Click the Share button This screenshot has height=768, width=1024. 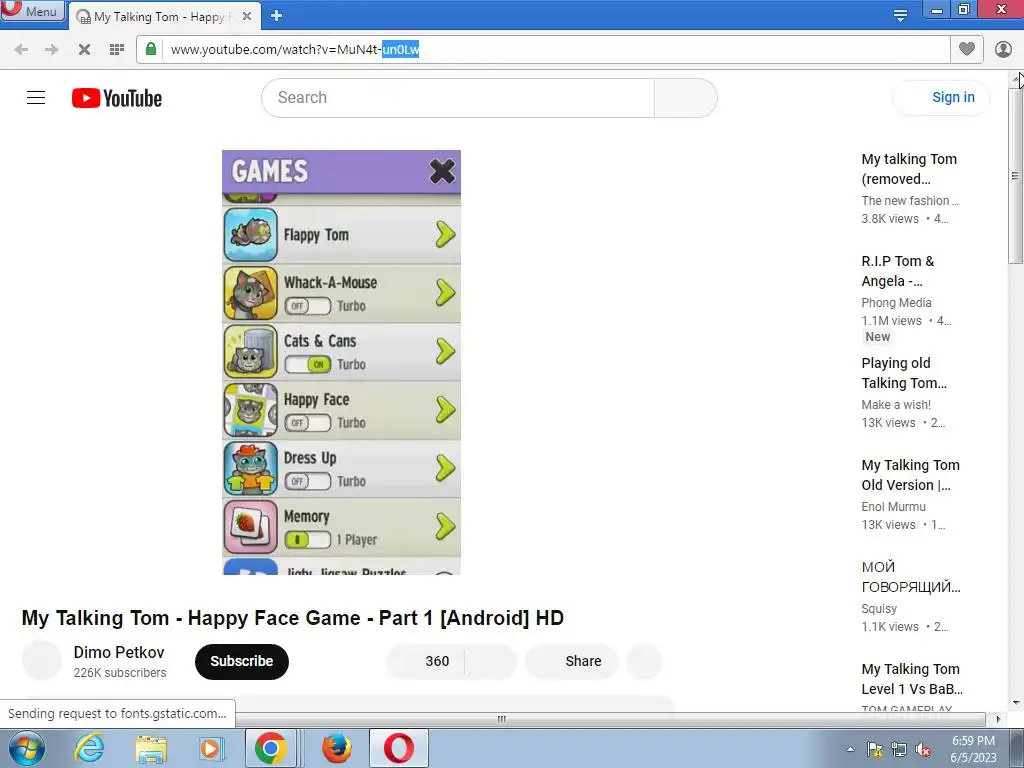coord(571,661)
